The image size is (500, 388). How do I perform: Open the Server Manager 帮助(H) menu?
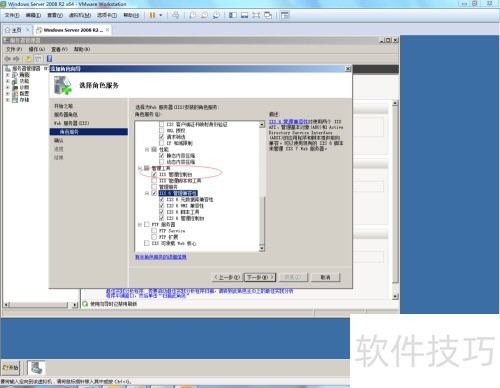[82, 49]
